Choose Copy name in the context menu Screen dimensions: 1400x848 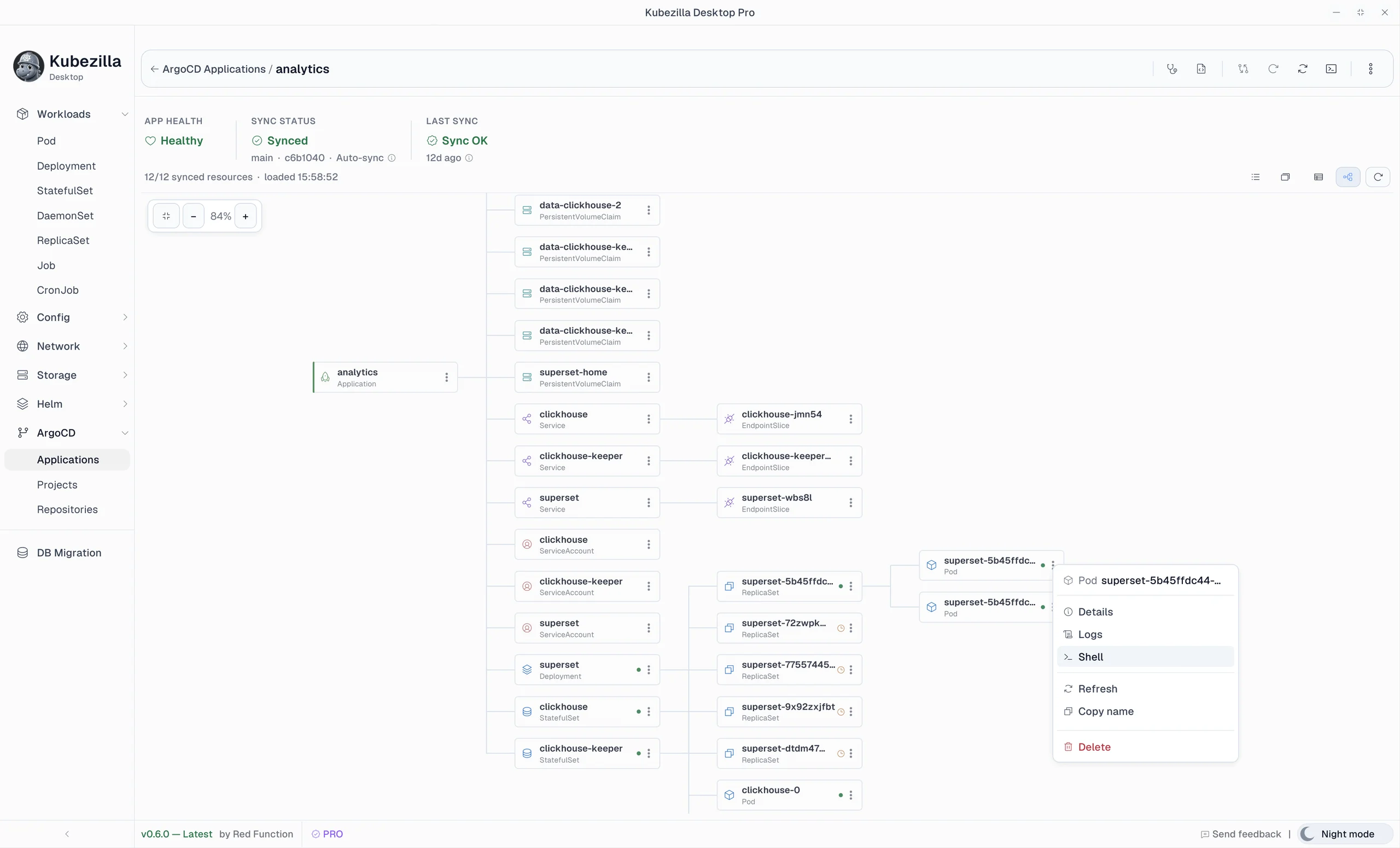tap(1145, 711)
